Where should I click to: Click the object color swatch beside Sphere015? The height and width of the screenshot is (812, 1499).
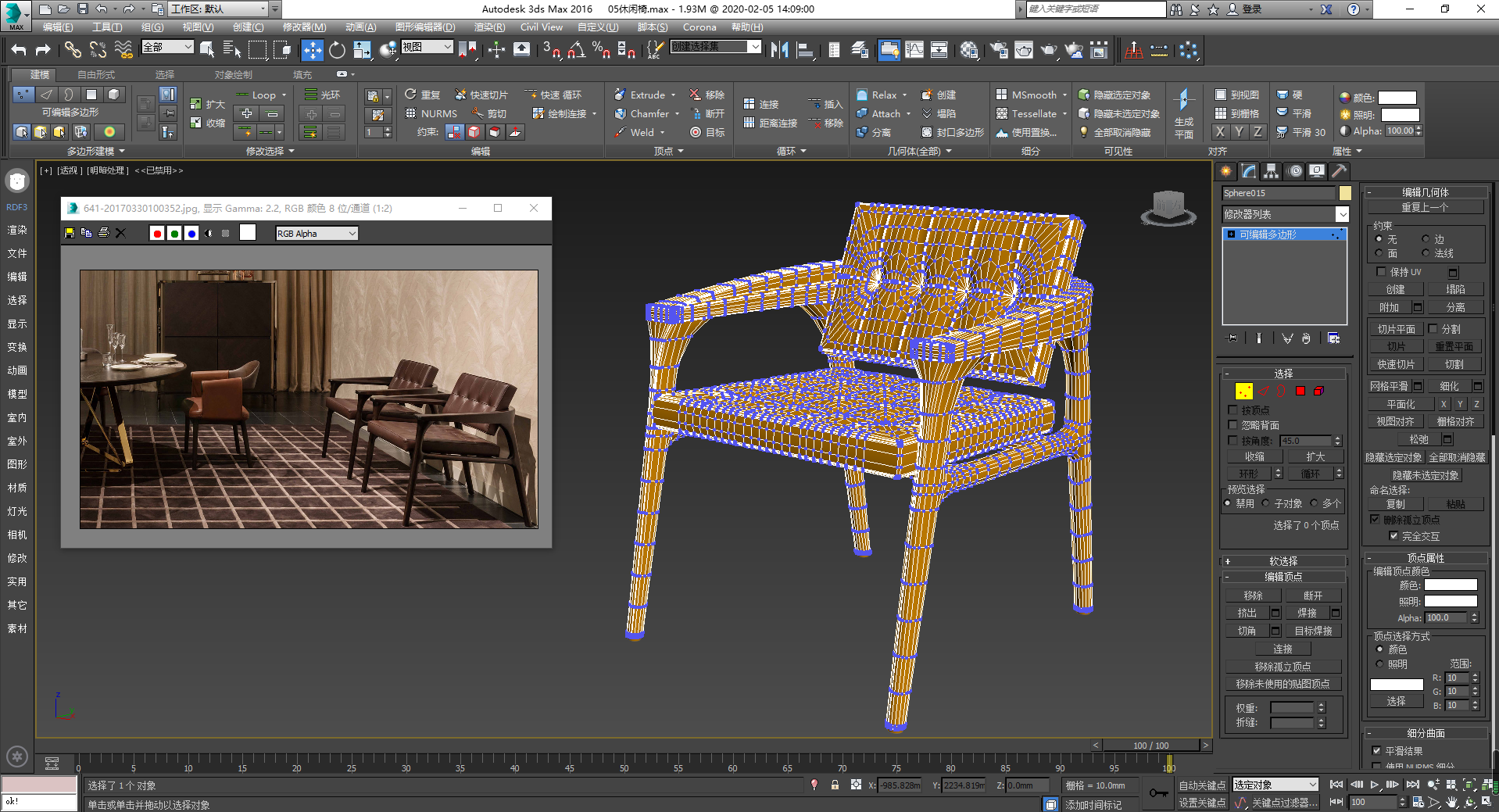1344,193
